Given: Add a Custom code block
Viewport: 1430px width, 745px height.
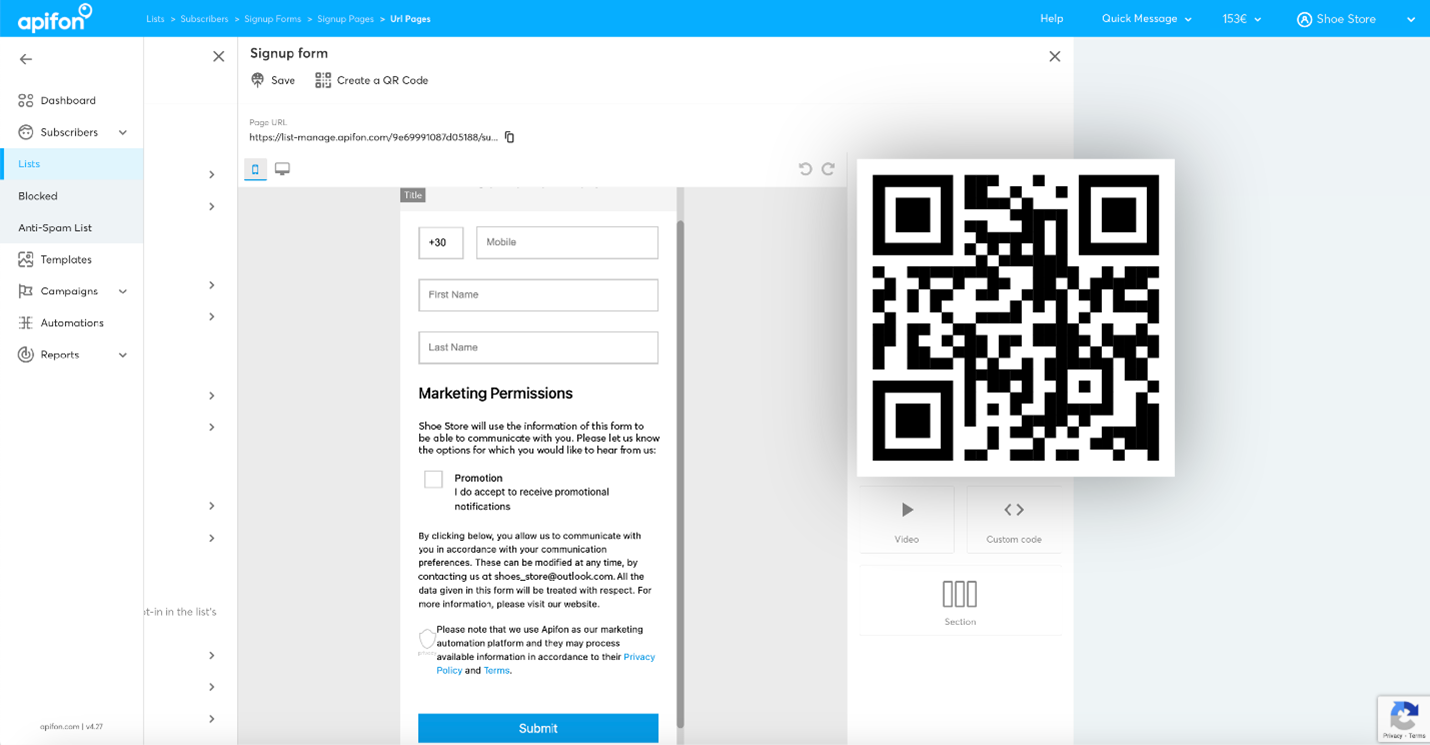Looking at the screenshot, I should 1014,520.
